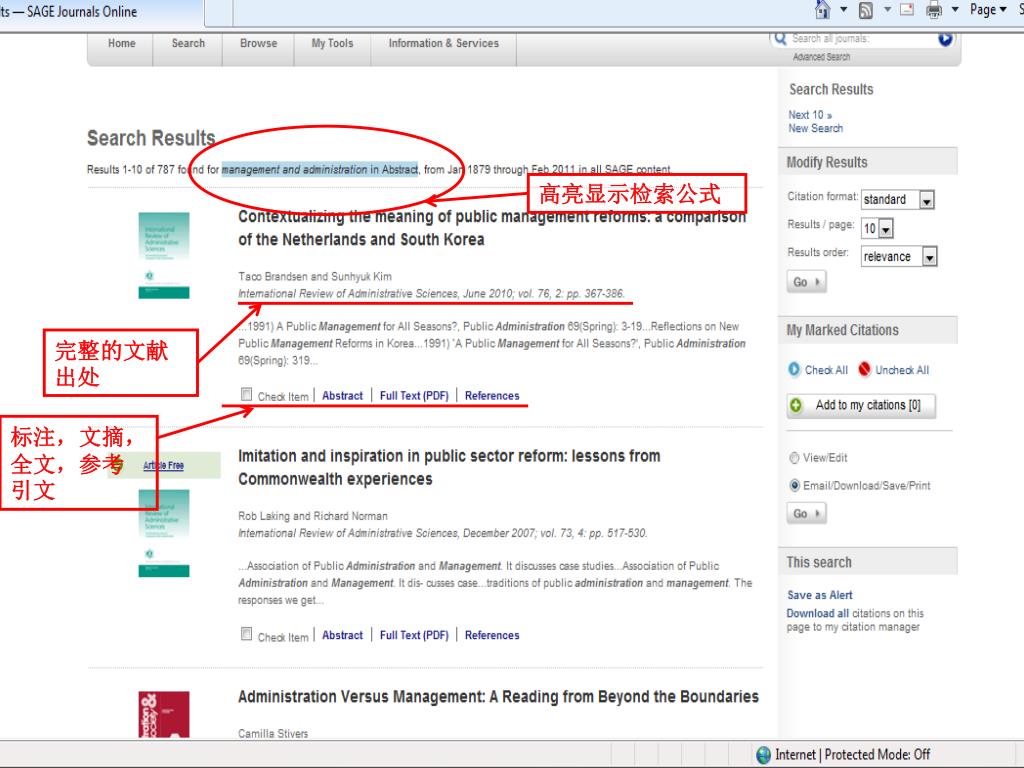This screenshot has height=768, width=1024.
Task: Click the IE Home toolbar icon
Action: [x=822, y=10]
